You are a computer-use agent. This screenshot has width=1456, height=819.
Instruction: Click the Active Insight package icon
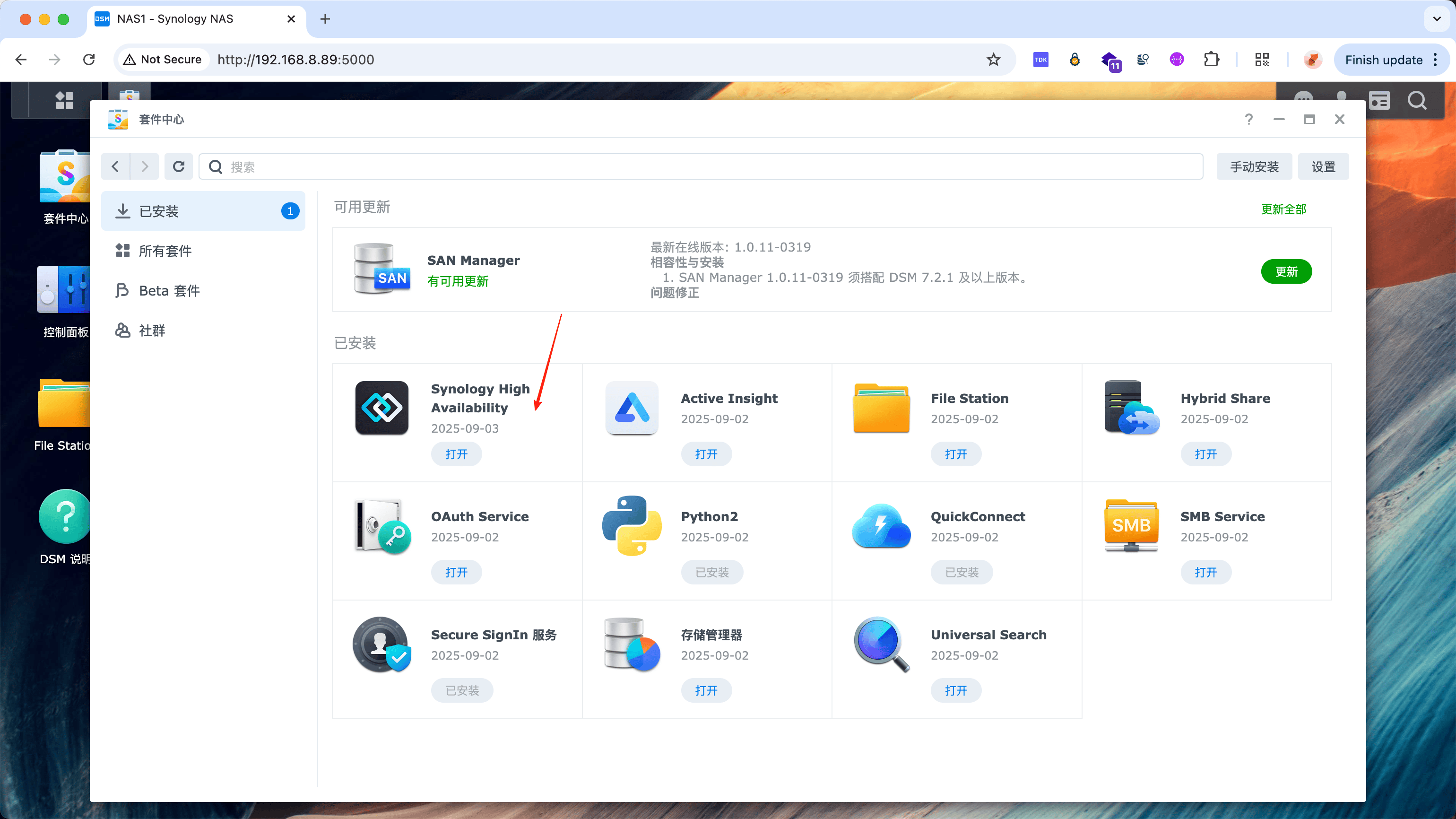632,408
